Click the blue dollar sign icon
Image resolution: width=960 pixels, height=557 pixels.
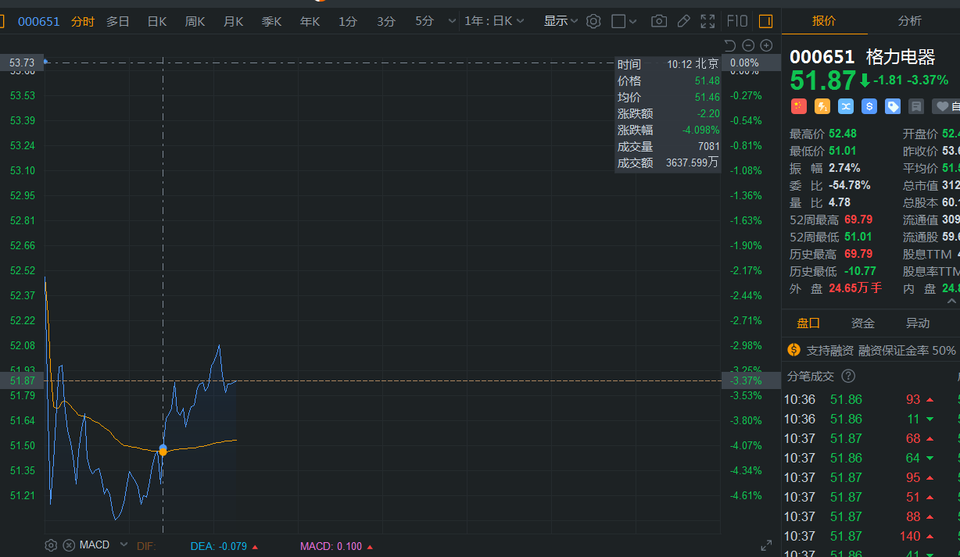869,107
